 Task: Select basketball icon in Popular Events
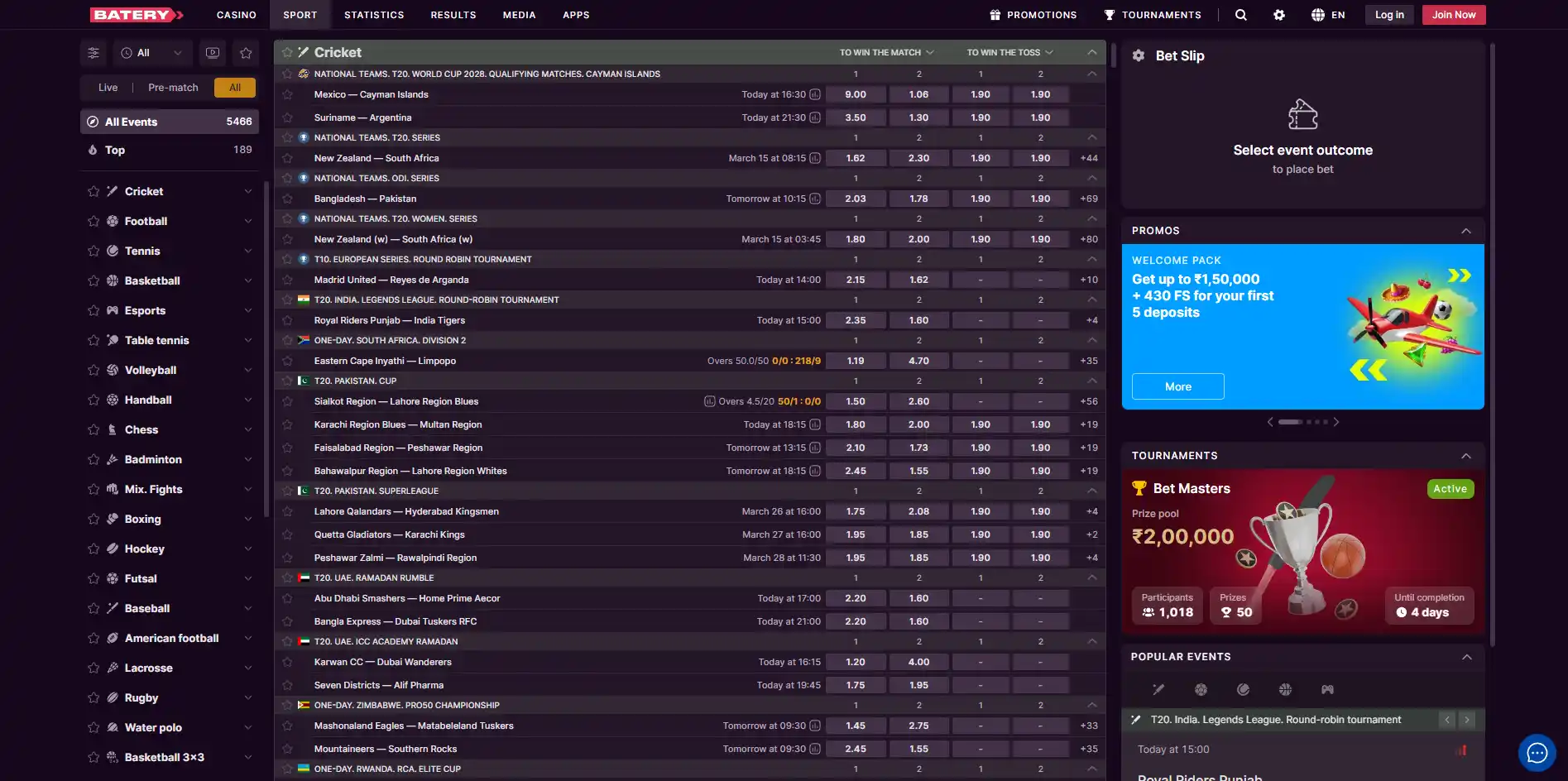tap(1285, 689)
